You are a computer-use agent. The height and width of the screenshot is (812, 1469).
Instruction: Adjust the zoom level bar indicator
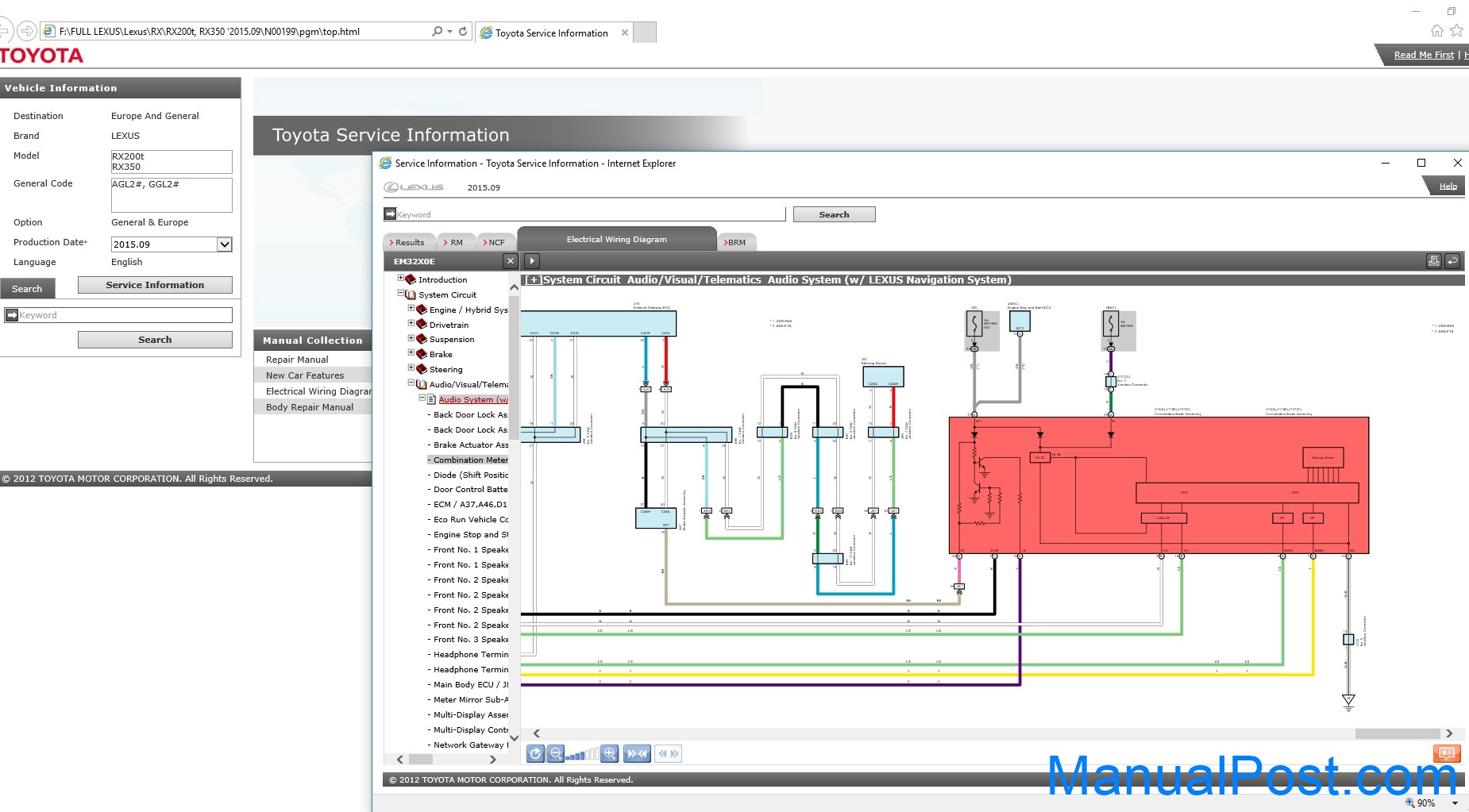point(582,754)
